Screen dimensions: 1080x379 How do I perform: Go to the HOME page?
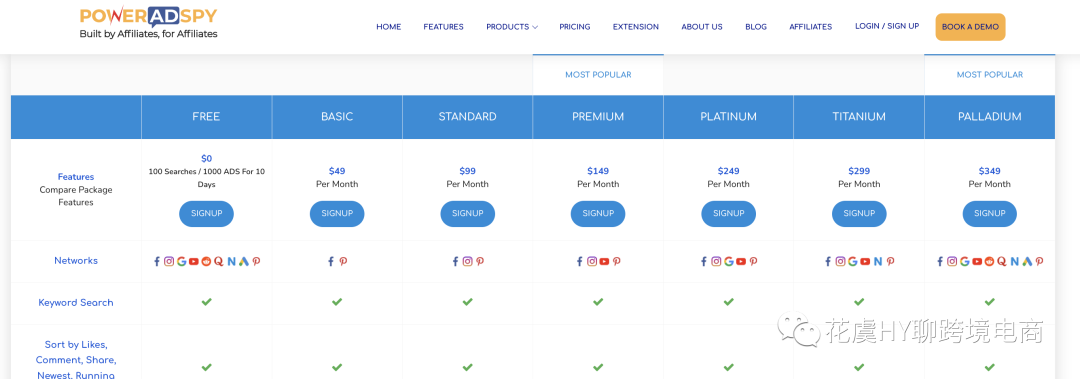[388, 27]
